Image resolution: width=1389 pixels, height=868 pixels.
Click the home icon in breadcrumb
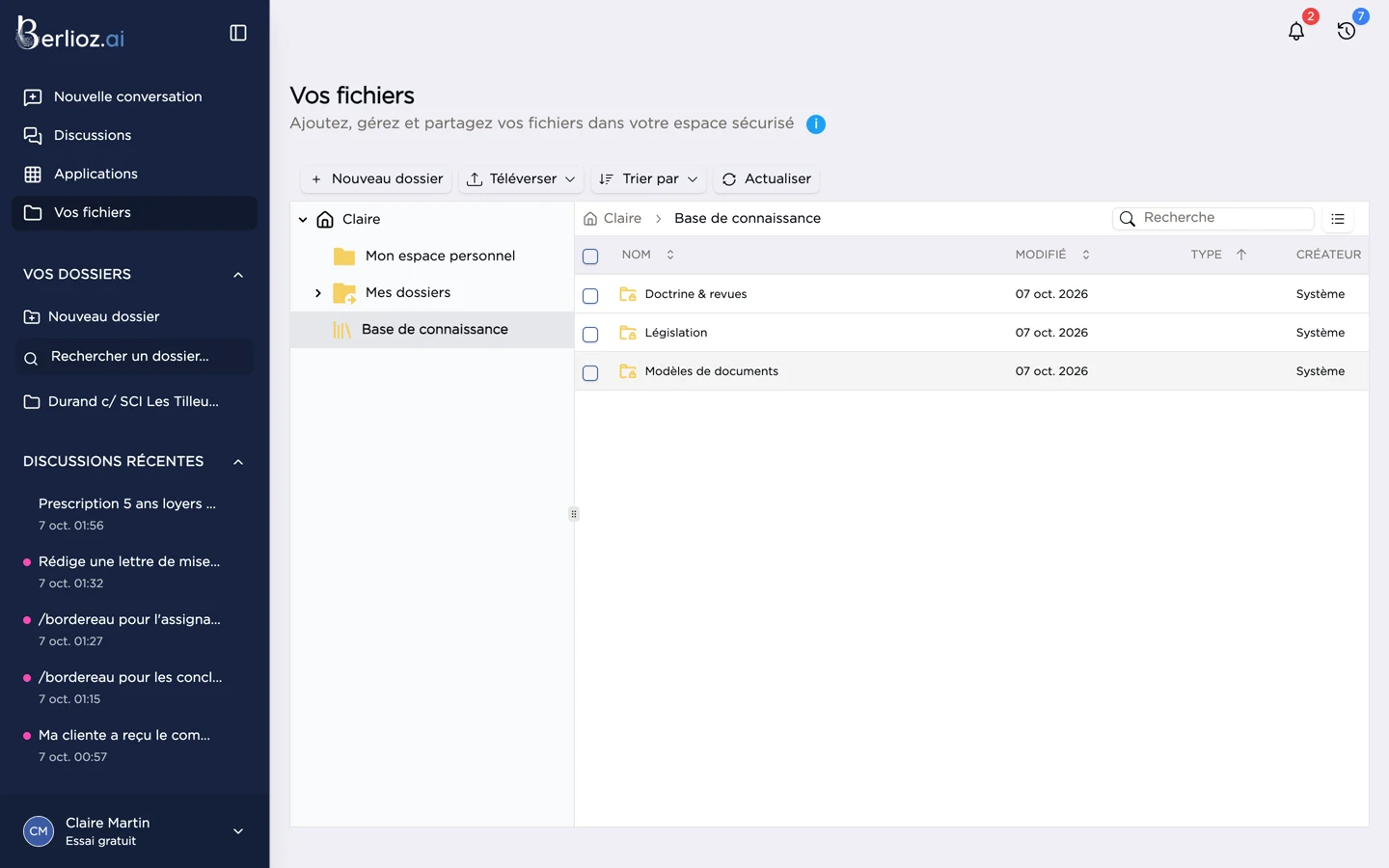pos(590,219)
